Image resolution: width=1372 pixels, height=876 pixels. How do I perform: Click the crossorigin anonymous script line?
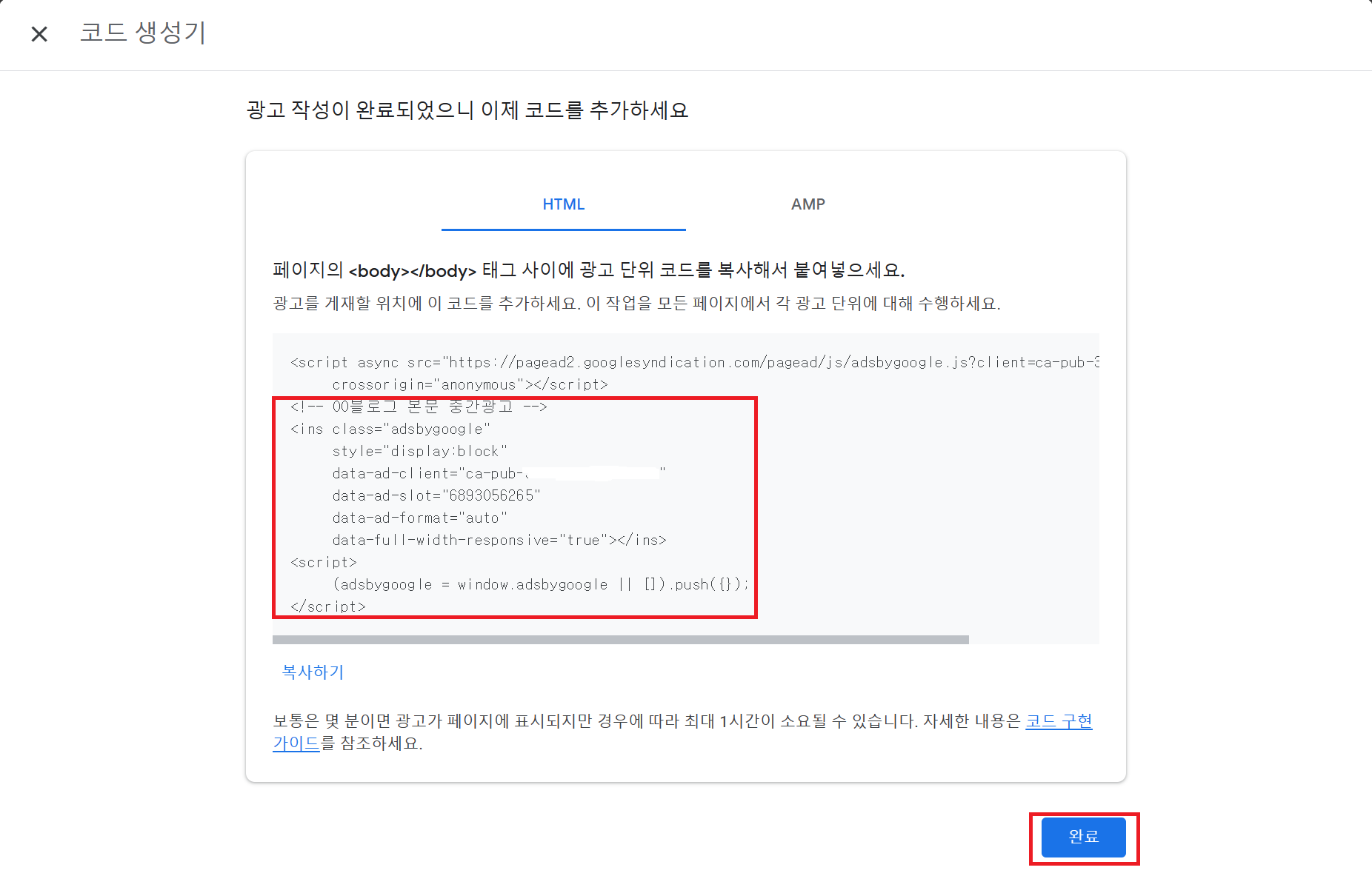[470, 384]
